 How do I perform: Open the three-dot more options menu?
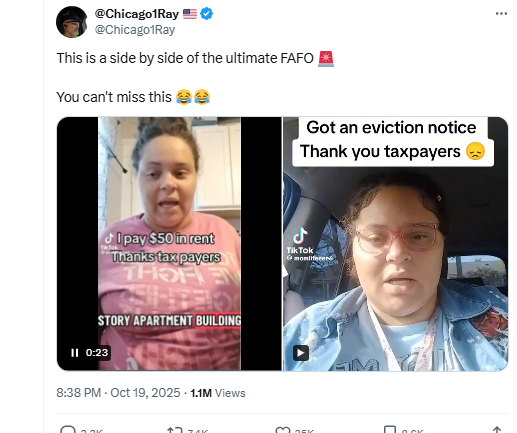(501, 14)
